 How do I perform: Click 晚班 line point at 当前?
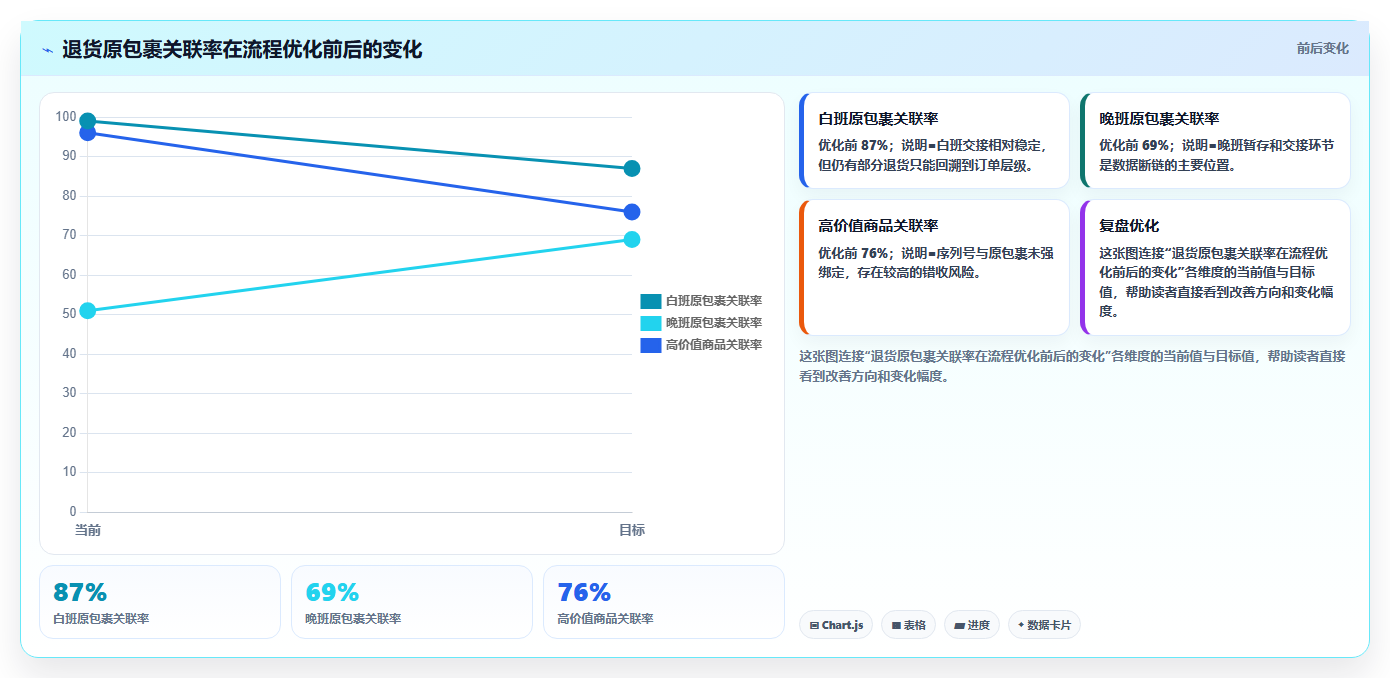pyautogui.click(x=88, y=310)
